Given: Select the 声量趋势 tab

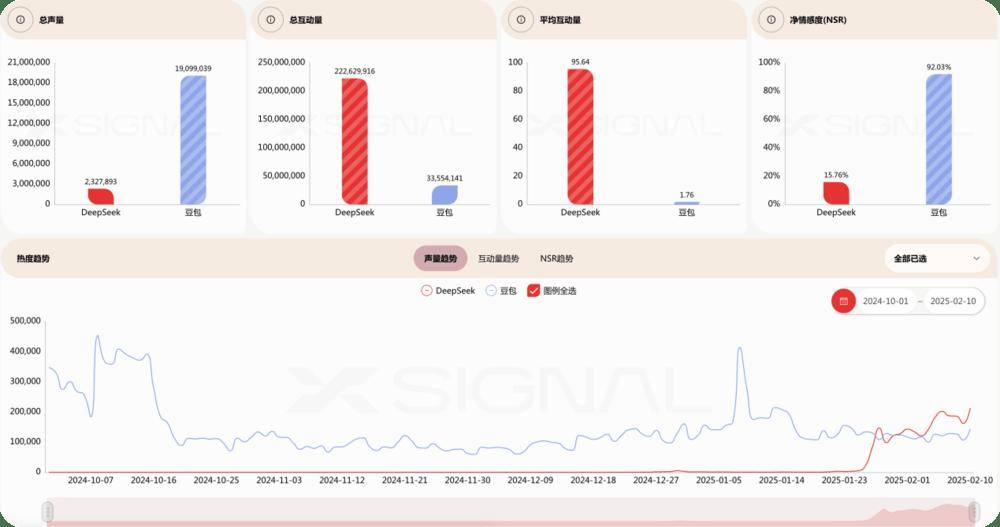Looking at the screenshot, I should coord(441,258).
